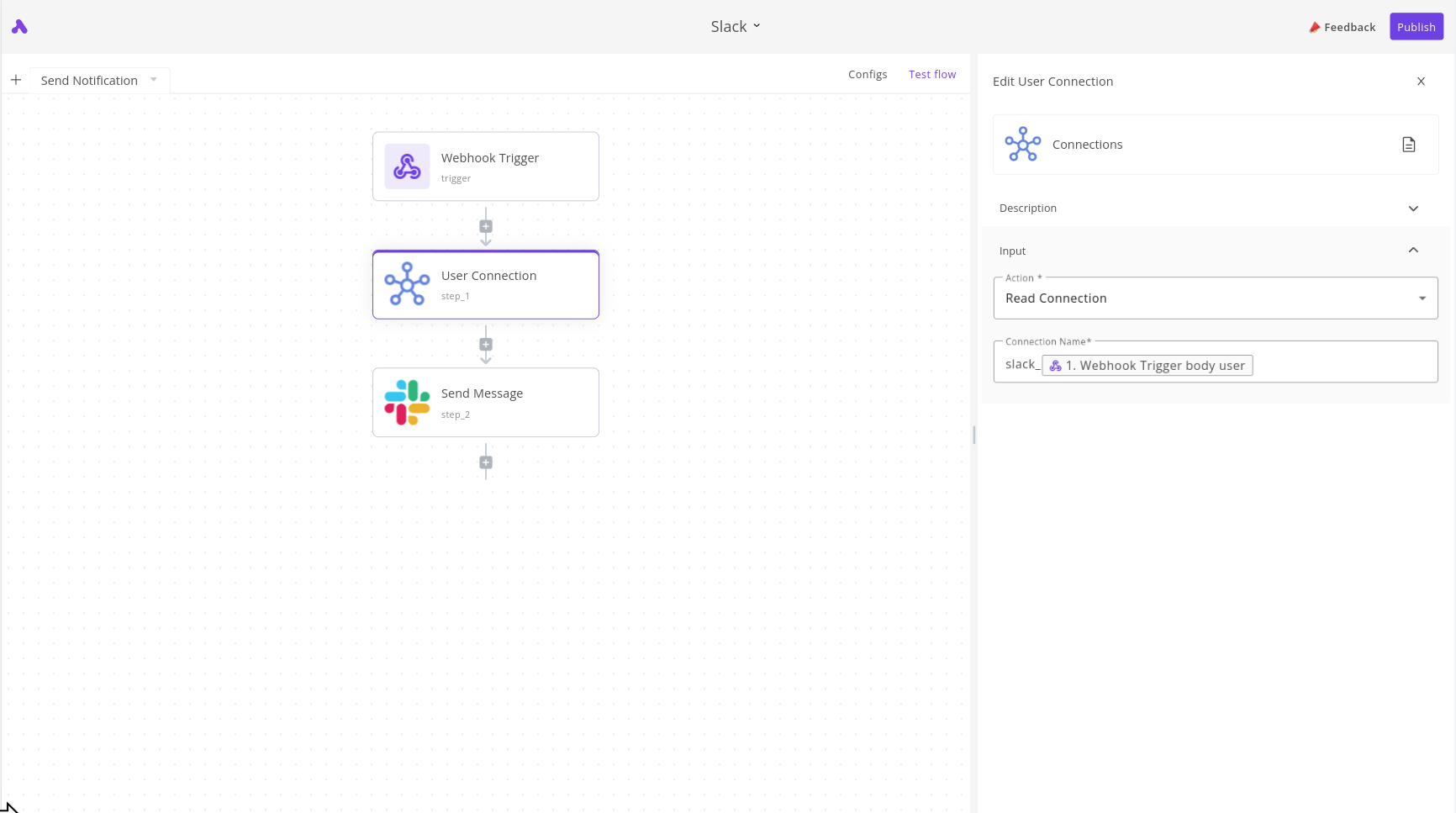Image resolution: width=1456 pixels, height=813 pixels.
Task: Click the Connections icon in edit panel
Action: 1022,145
